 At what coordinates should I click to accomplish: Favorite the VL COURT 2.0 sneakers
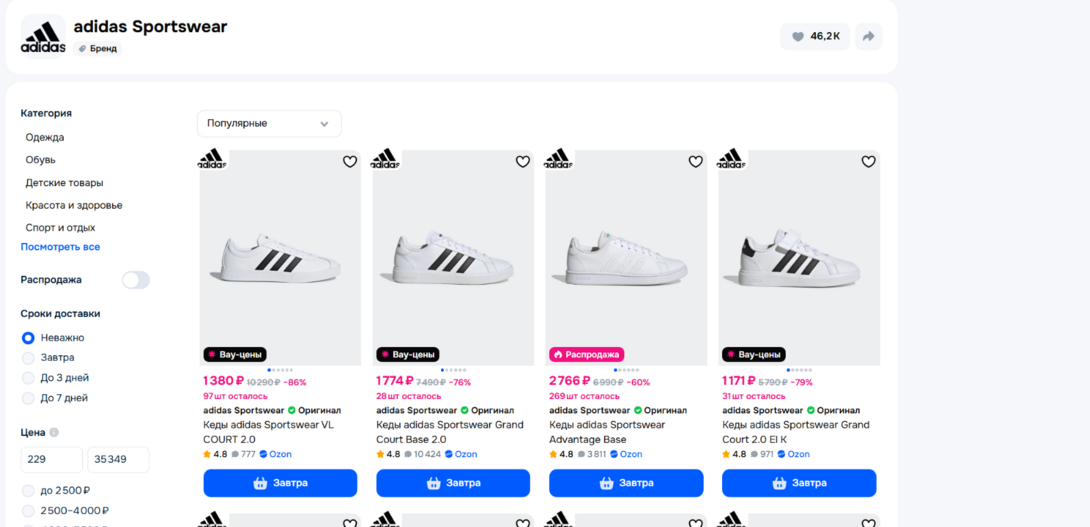click(350, 162)
